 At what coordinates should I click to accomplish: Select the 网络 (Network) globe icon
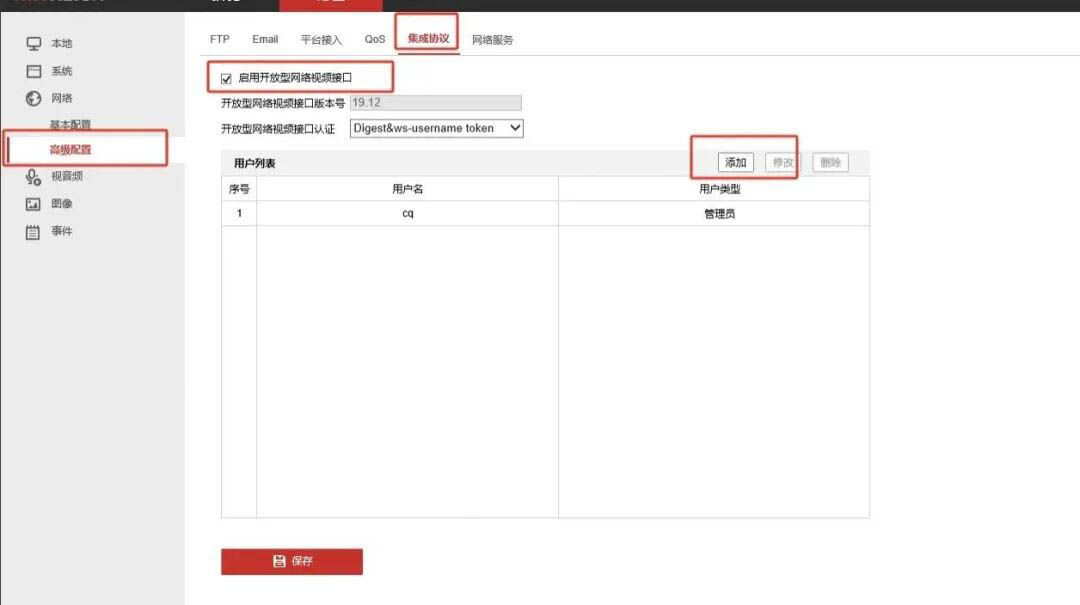coord(34,99)
